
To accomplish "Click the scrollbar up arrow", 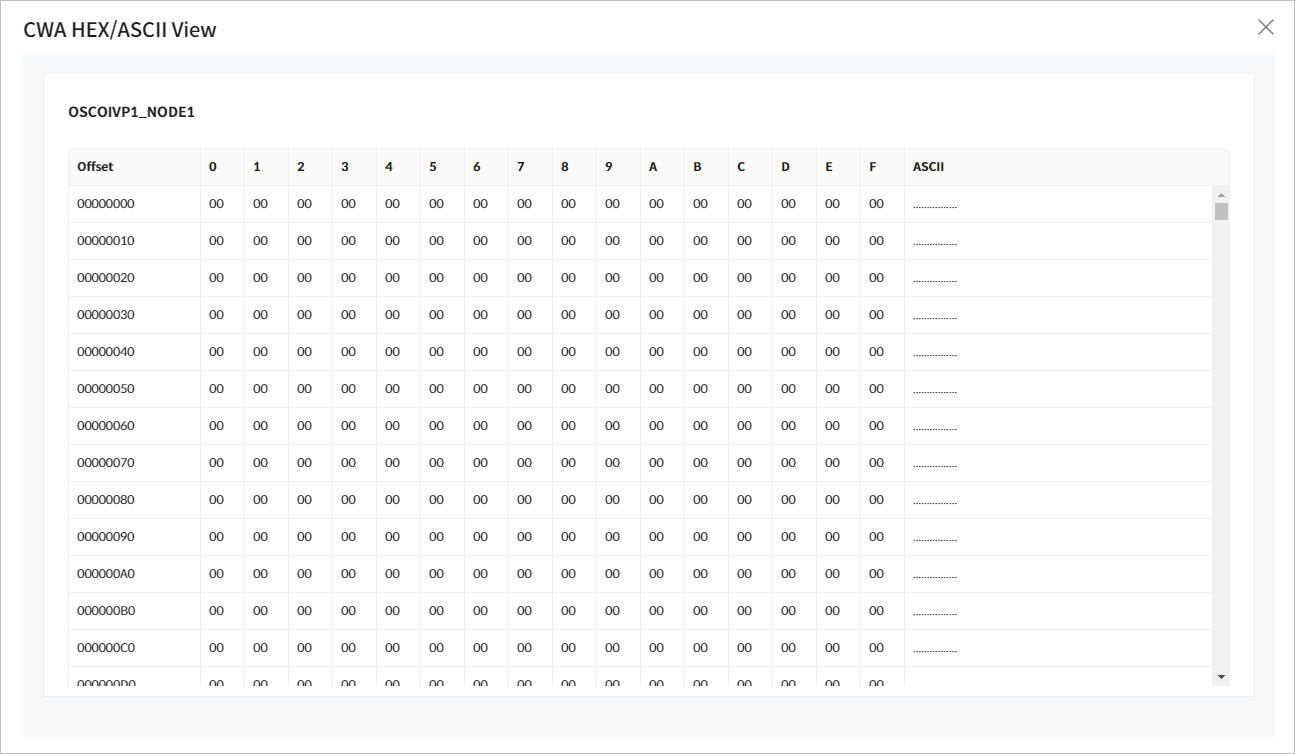I will (1221, 194).
